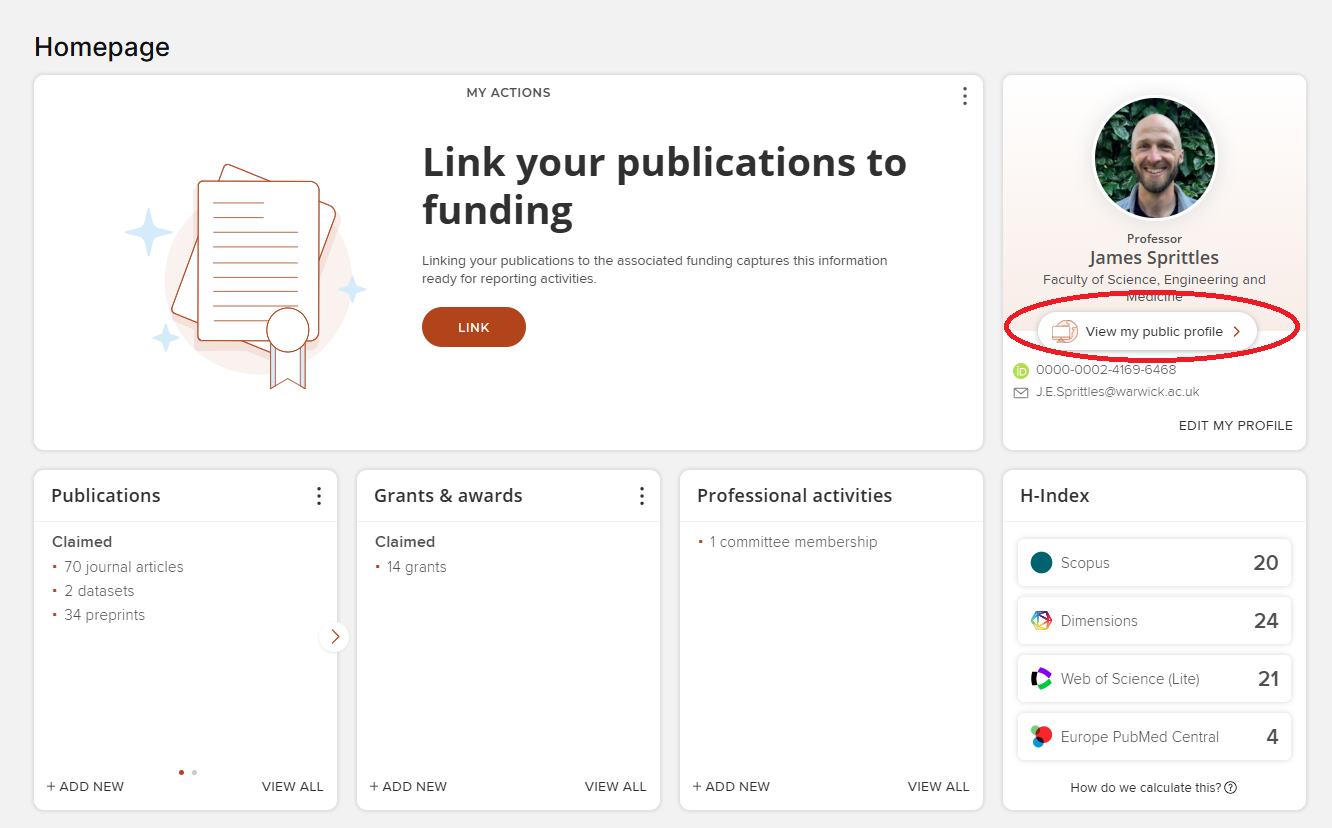Select second carousel dot in Publications
Viewport: 1332px width, 828px height.
(194, 772)
